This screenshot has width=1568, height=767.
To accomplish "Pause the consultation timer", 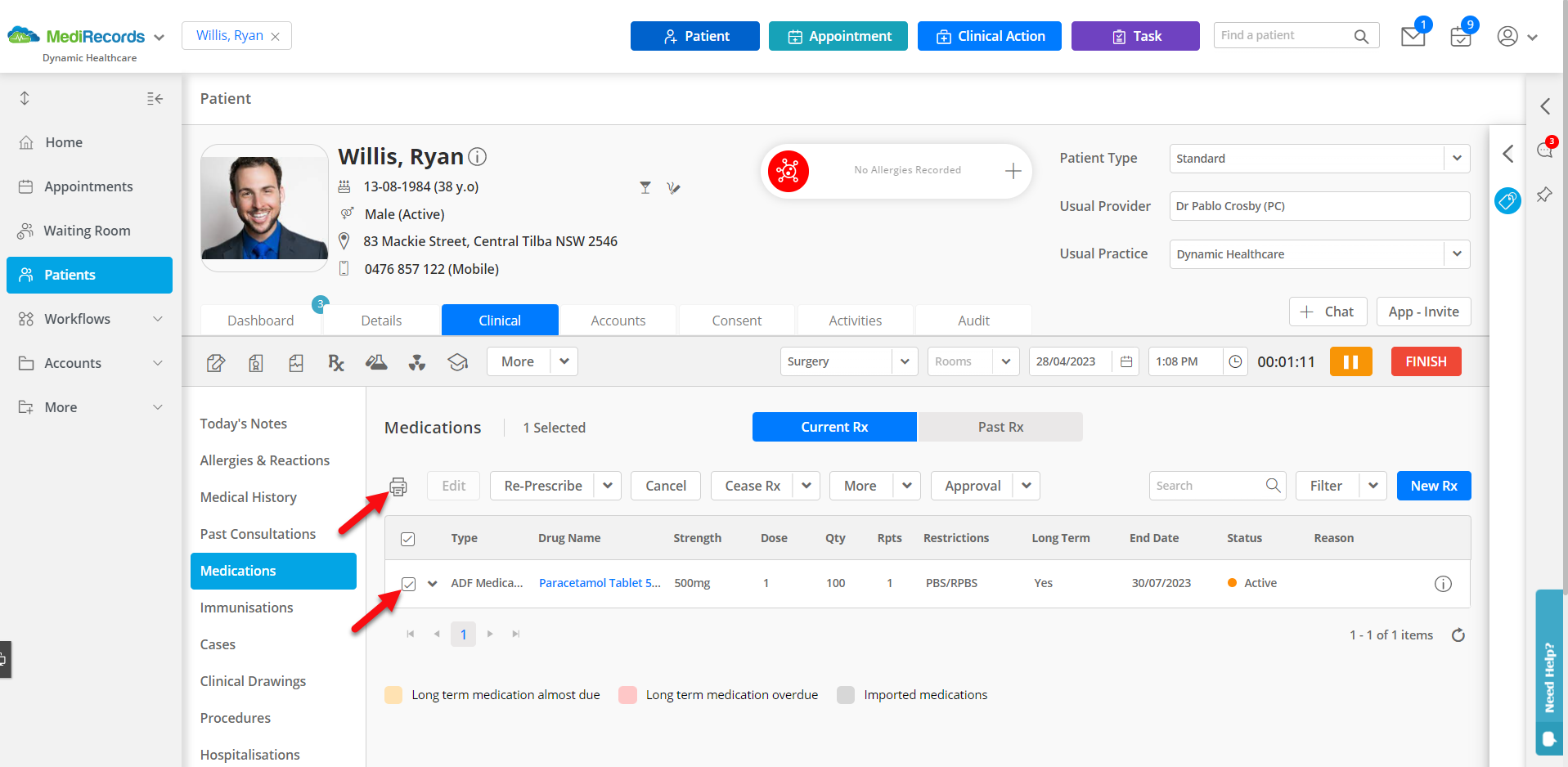I will click(x=1350, y=361).
